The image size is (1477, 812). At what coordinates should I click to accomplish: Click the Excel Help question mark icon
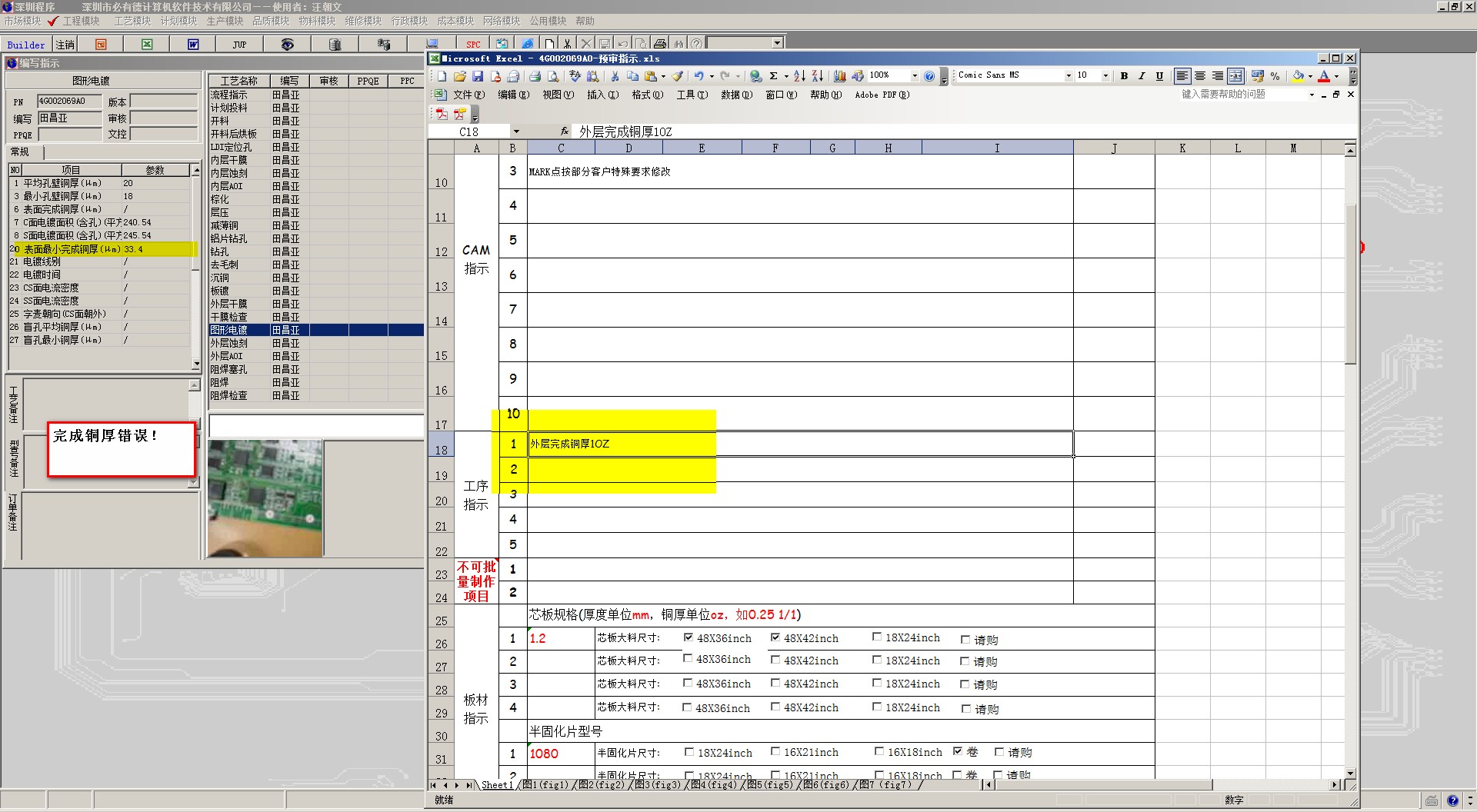point(929,76)
